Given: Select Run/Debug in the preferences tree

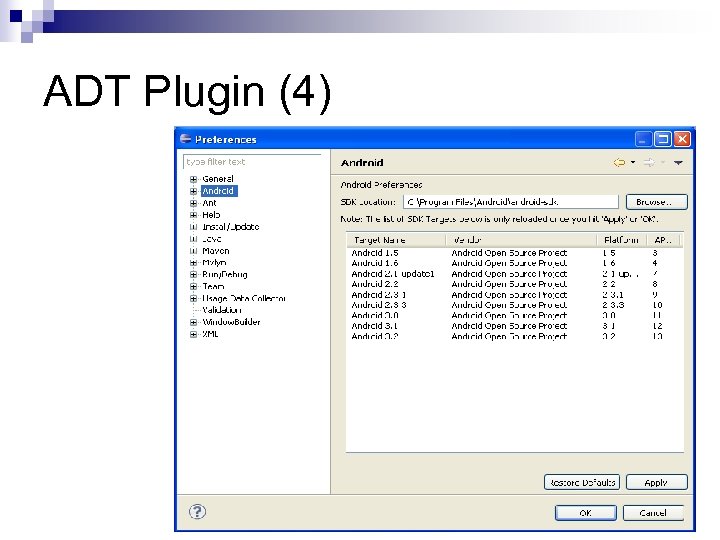Looking at the screenshot, I should pyautogui.click(x=225, y=274).
